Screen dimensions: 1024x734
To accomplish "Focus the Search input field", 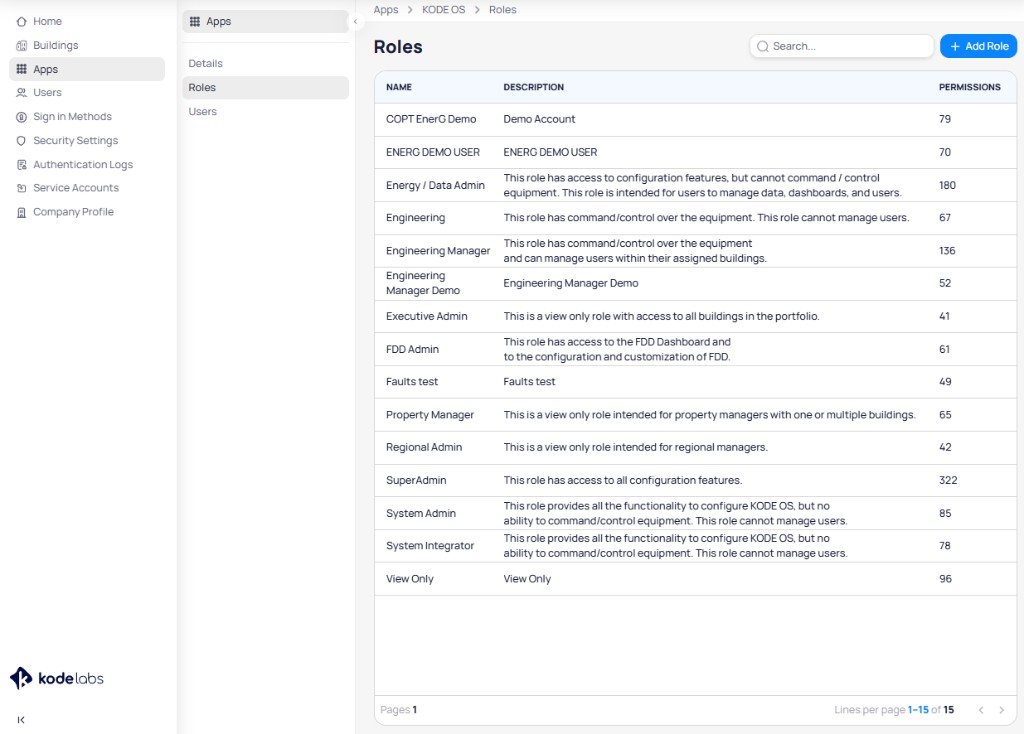I will (841, 46).
